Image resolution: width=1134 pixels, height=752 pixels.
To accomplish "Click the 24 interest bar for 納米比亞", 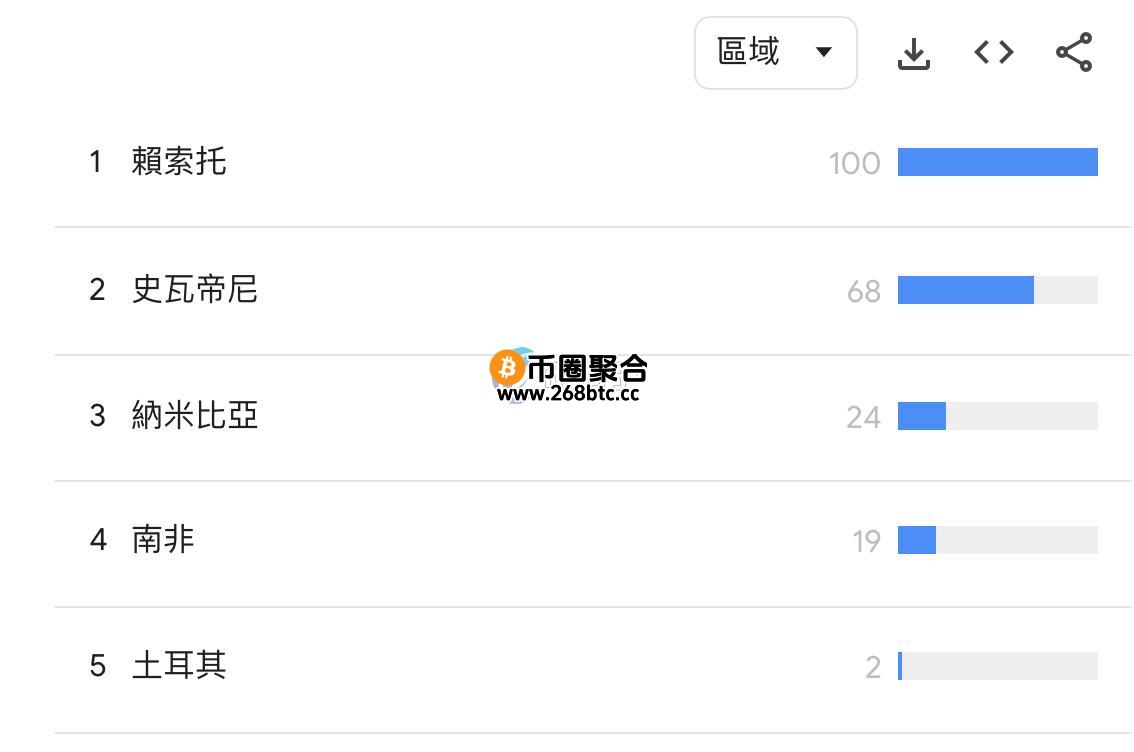I will point(997,416).
